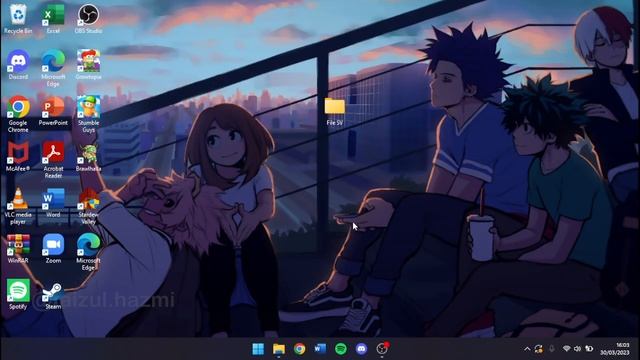The image size is (640, 360).
Task: Open Discord from the taskbar
Action: click(x=361, y=349)
